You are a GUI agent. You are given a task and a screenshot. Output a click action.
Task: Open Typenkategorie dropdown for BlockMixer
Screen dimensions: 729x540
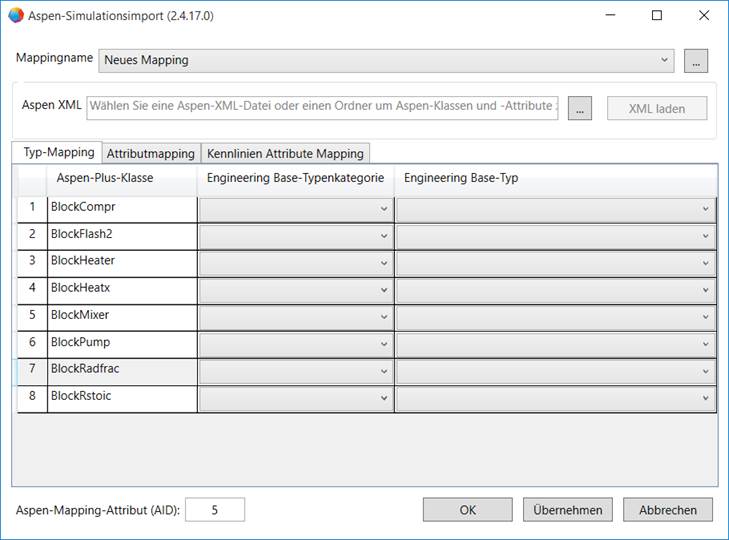click(x=296, y=317)
